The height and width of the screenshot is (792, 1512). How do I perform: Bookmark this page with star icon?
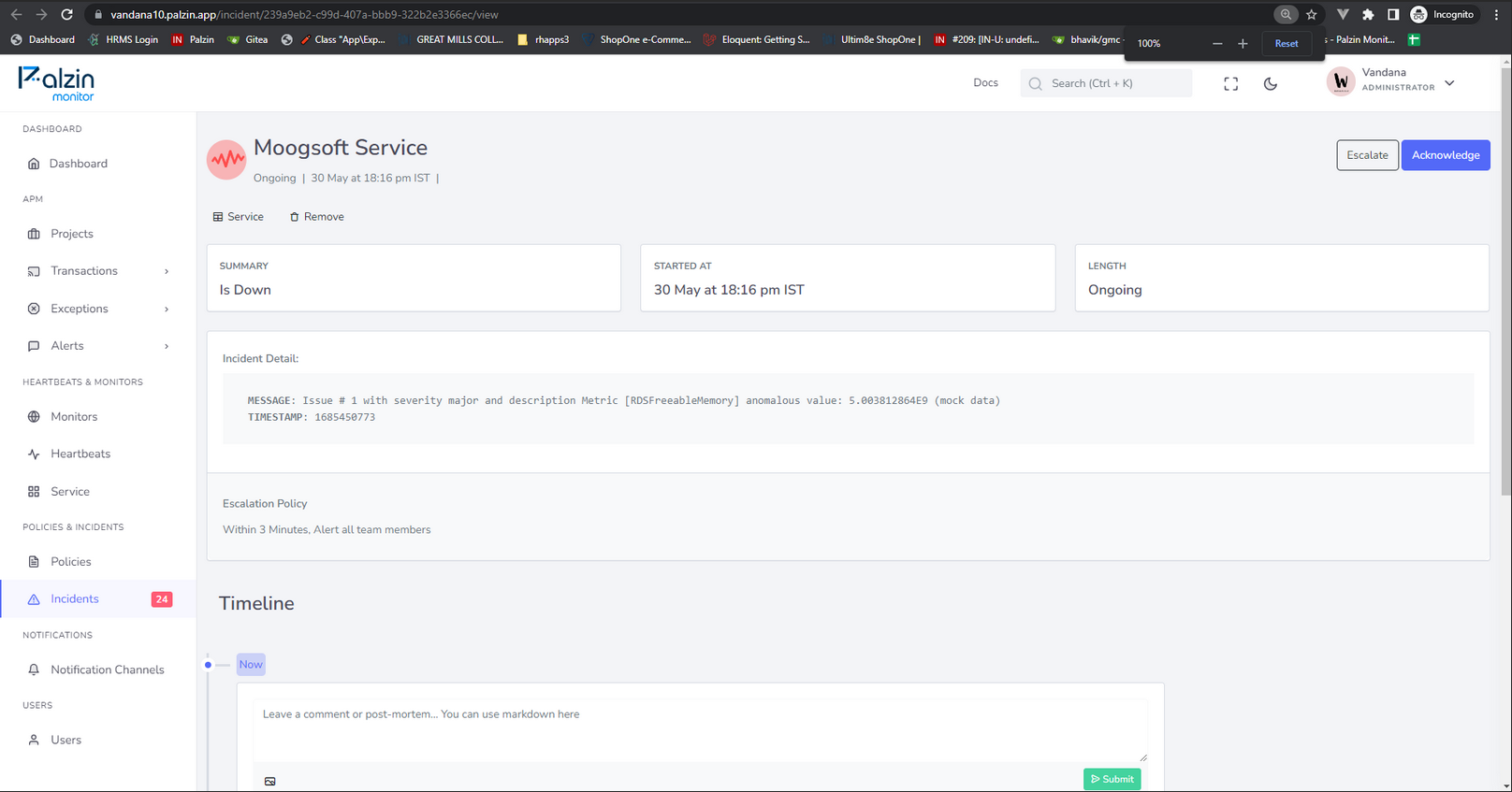[x=1311, y=14]
